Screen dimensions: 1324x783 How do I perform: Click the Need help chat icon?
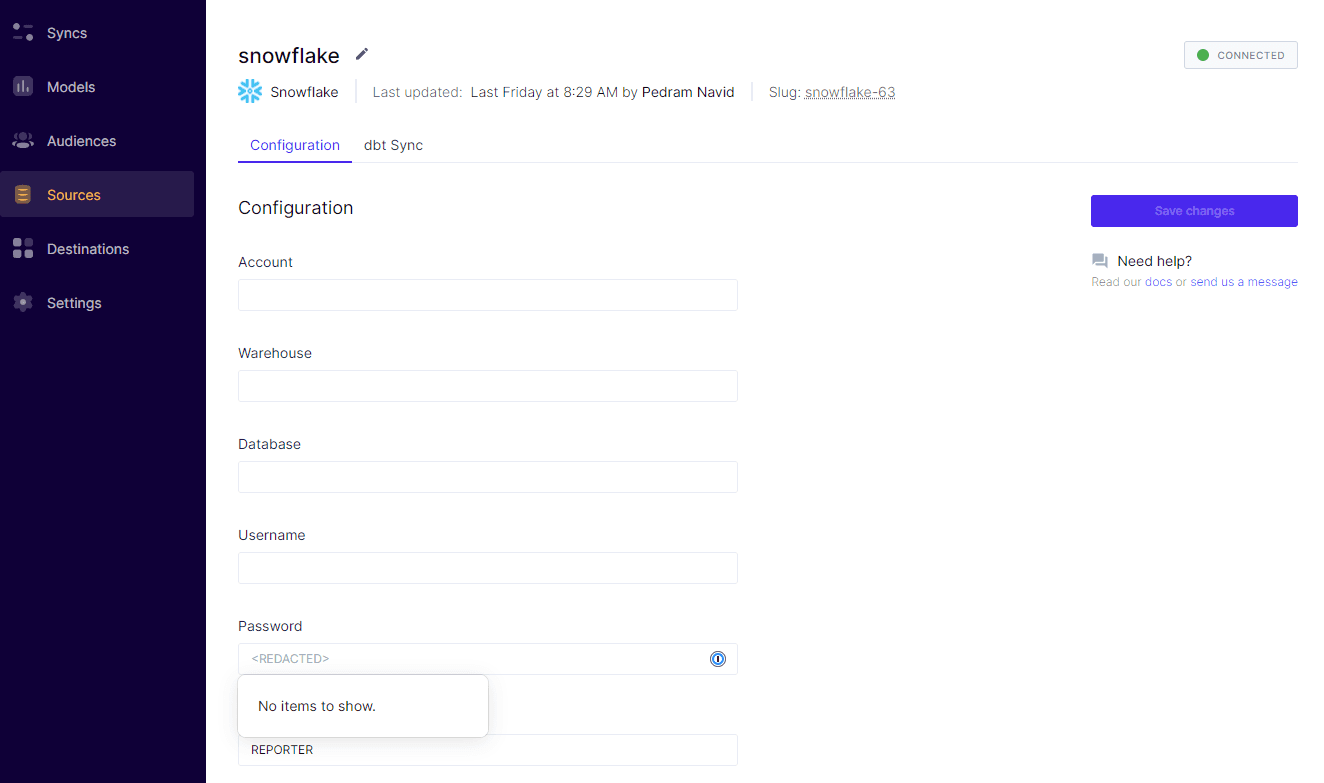pos(1100,261)
